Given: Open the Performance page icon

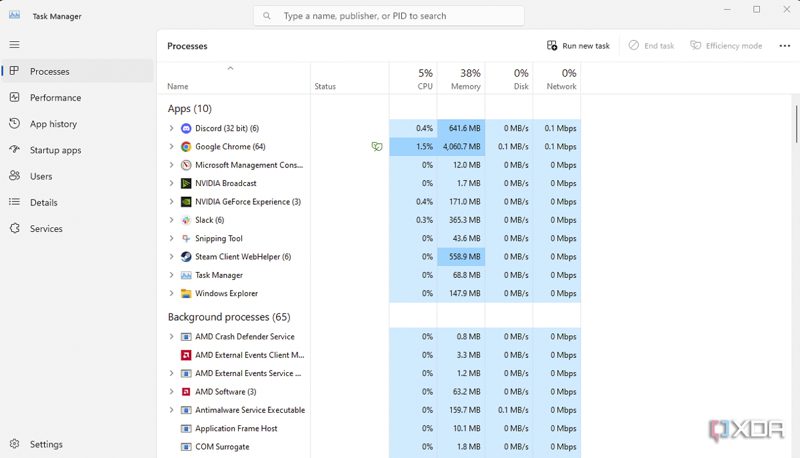Looking at the screenshot, I should pos(14,97).
